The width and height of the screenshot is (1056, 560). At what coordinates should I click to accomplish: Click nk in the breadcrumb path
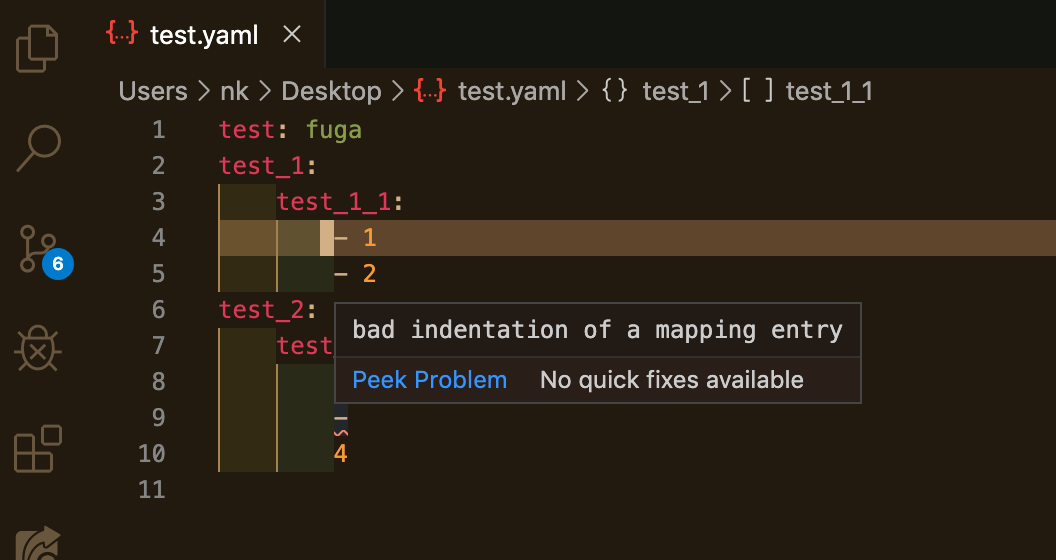pyautogui.click(x=234, y=91)
